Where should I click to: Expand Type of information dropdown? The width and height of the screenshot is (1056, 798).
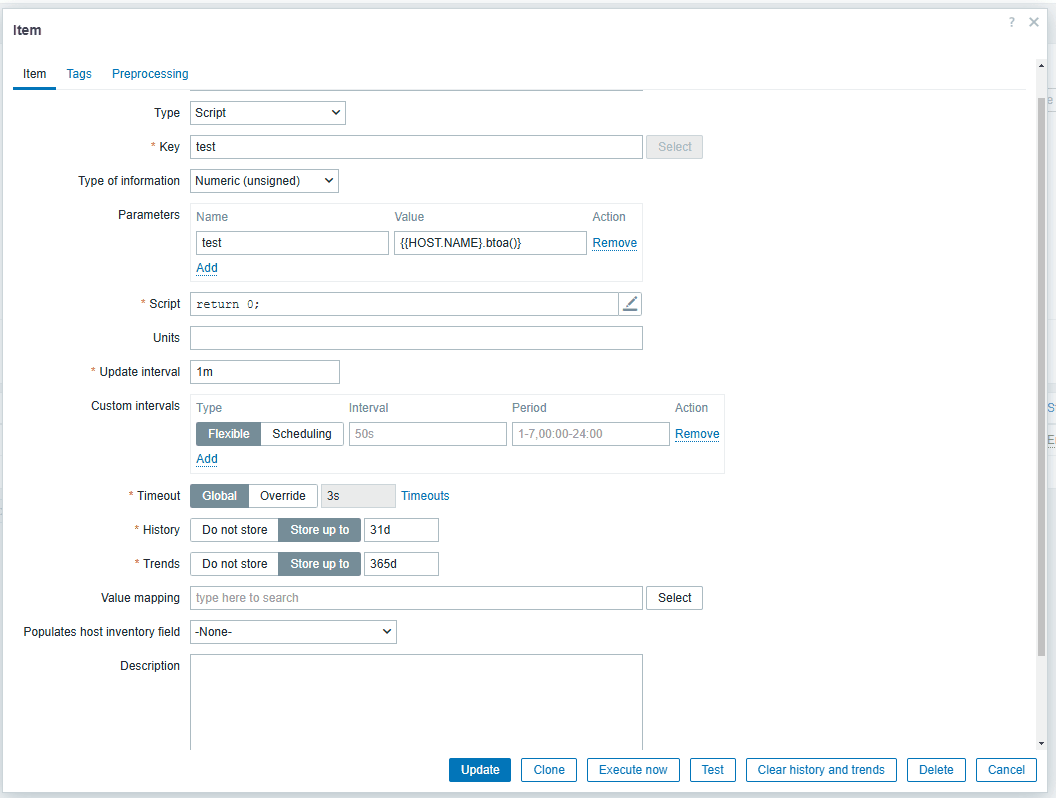pos(264,181)
